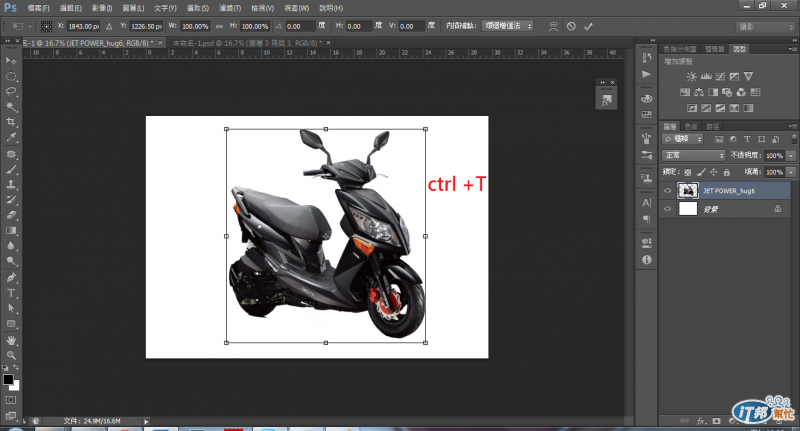Add a Brightness/Contrast adjustment

point(691,77)
